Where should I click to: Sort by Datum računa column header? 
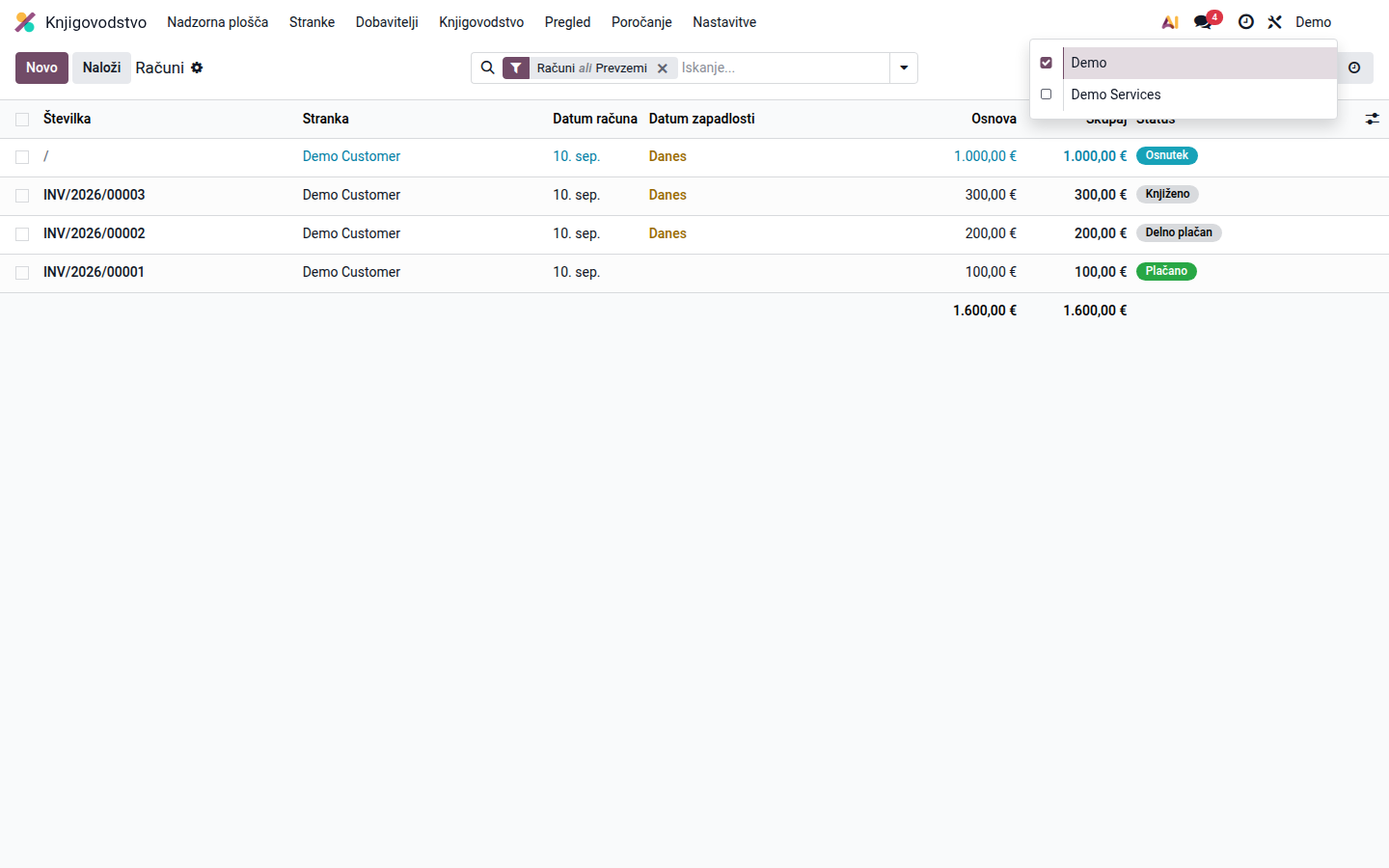[x=595, y=119]
